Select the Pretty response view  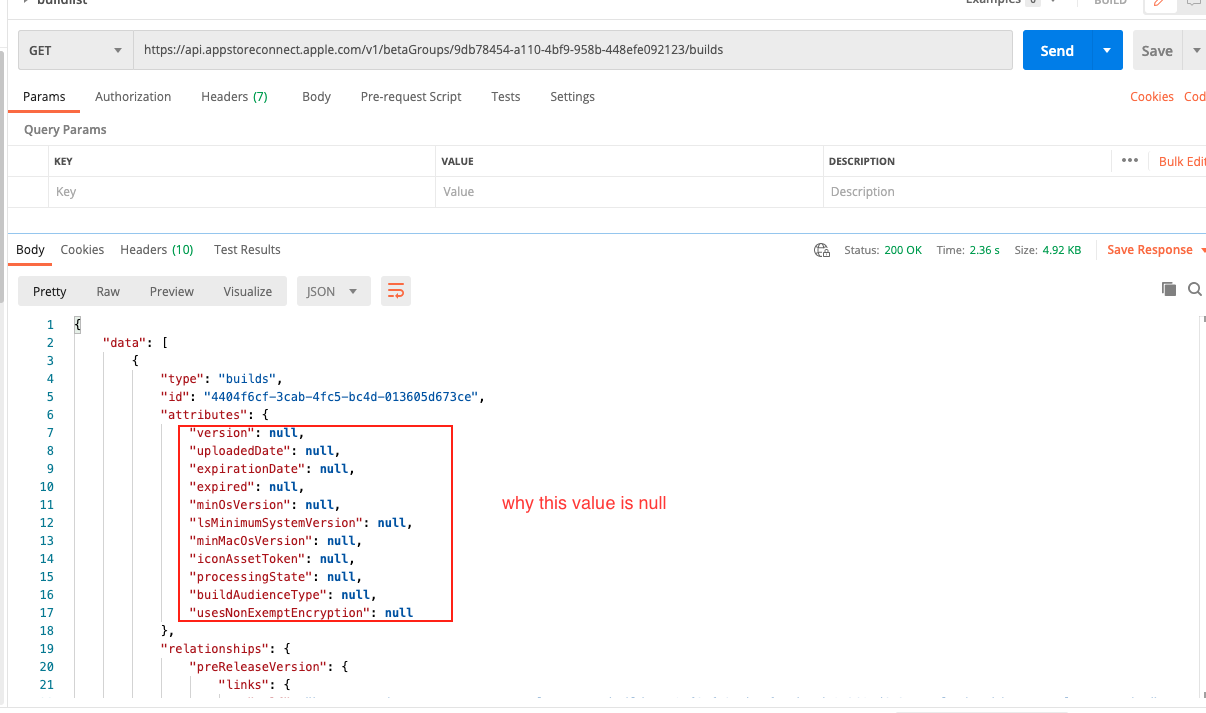click(x=49, y=291)
